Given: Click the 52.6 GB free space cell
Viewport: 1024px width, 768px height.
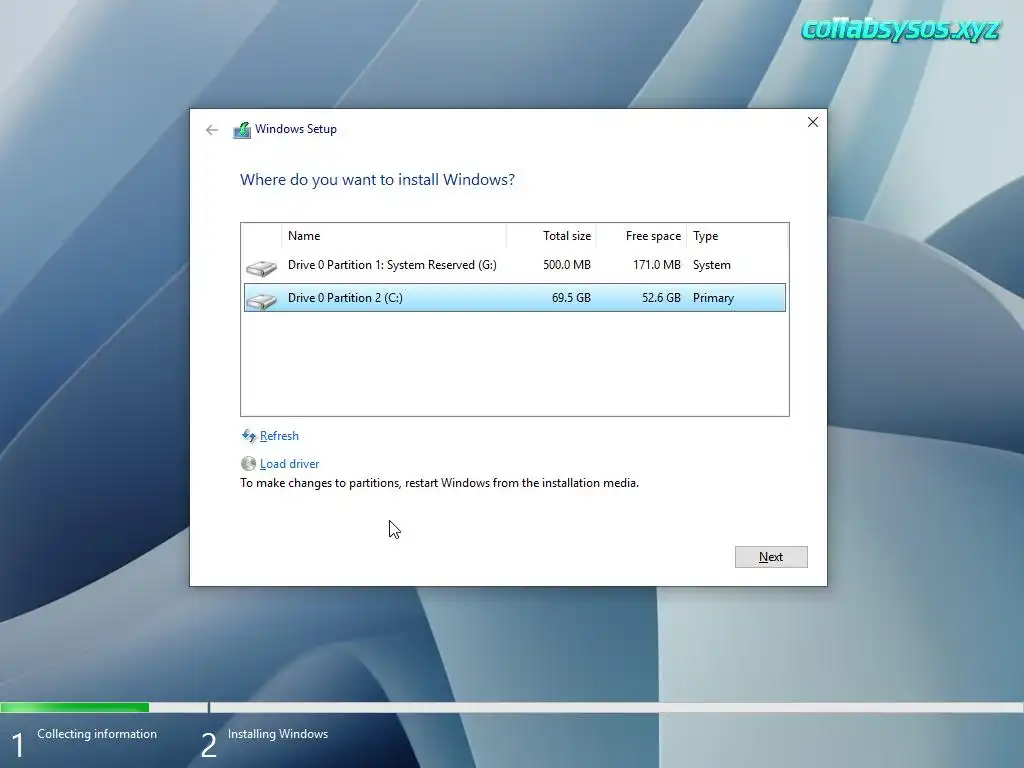Looking at the screenshot, I should coord(661,298).
